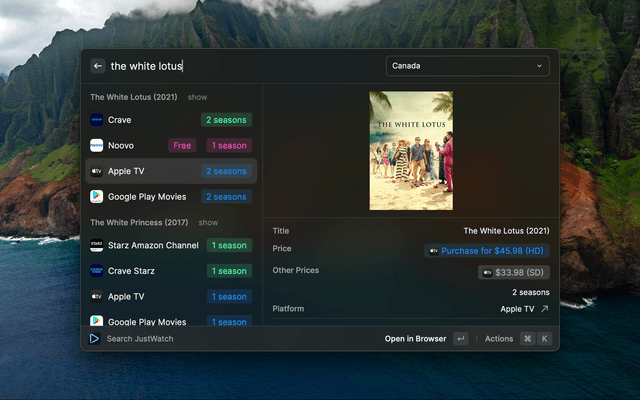Click the Noovo provider icon
This screenshot has height=400, width=640.
pyautogui.click(x=97, y=145)
